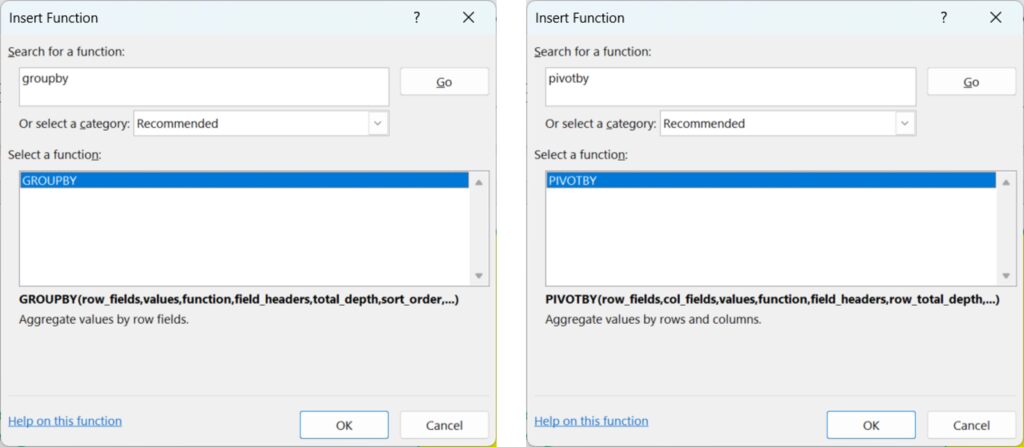1024x447 pixels.
Task: Close the PIVOTBY Insert Function dialog
Action: [x=995, y=18]
